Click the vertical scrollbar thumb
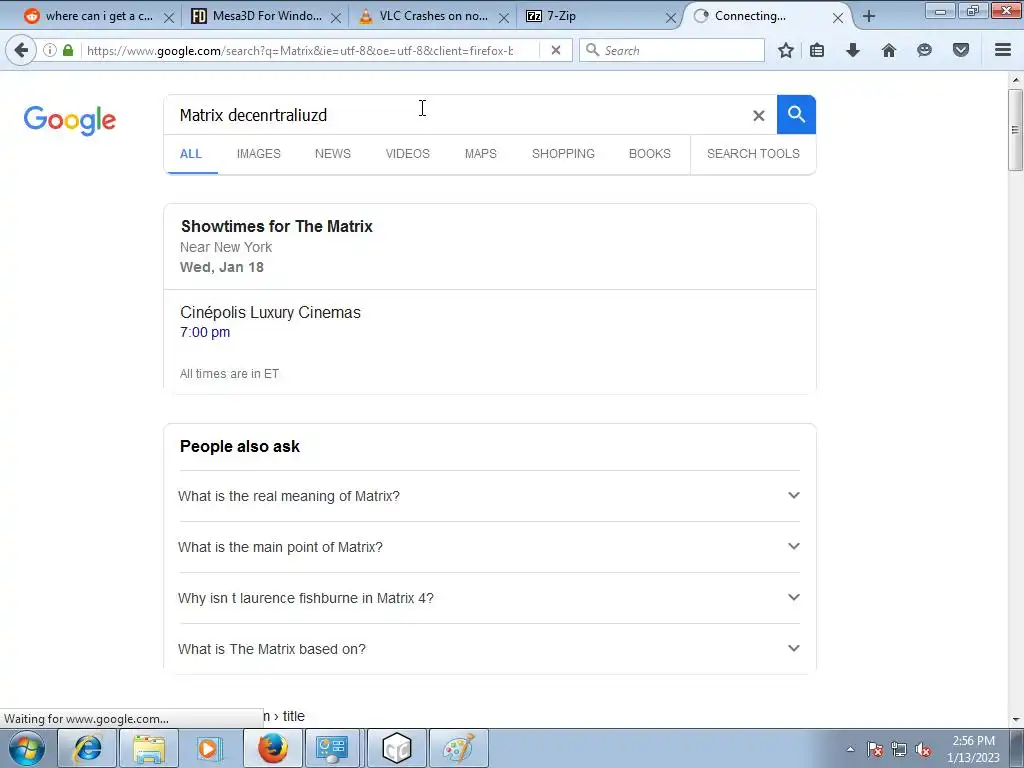The width and height of the screenshot is (1024, 768). [x=1016, y=130]
